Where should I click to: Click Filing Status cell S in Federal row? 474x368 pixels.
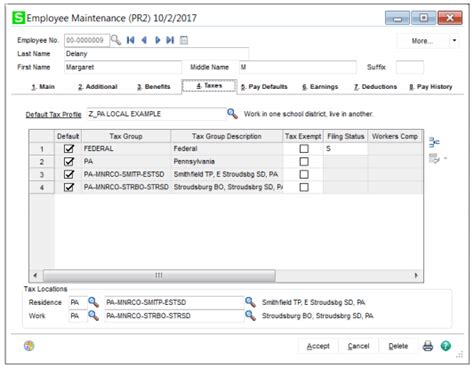(x=345, y=149)
